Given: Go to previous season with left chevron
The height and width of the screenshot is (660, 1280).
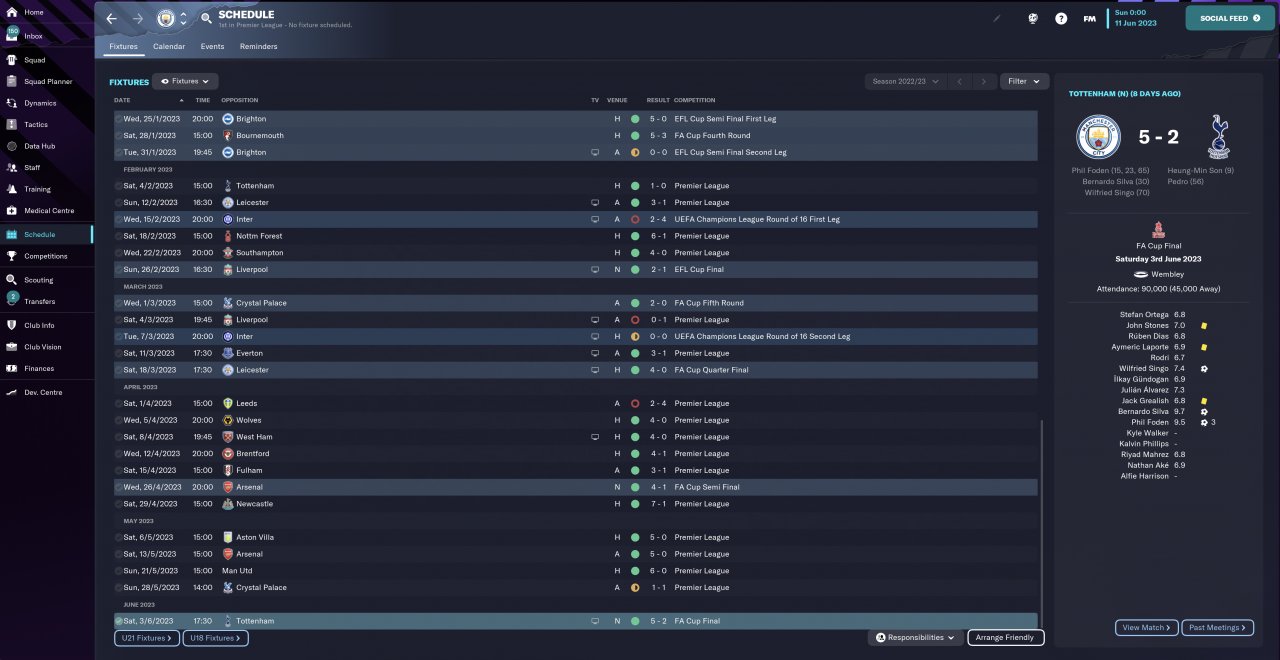Looking at the screenshot, I should [959, 81].
